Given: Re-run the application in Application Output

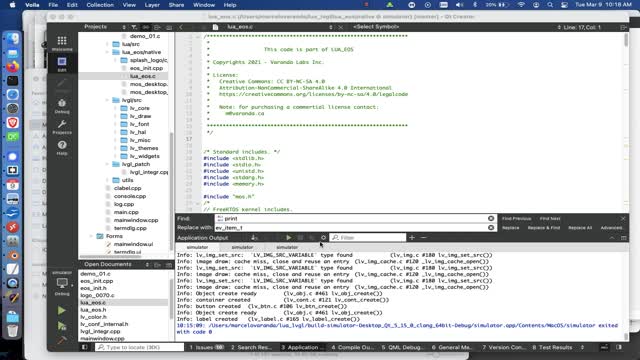Looking at the screenshot, I should coord(289,238).
